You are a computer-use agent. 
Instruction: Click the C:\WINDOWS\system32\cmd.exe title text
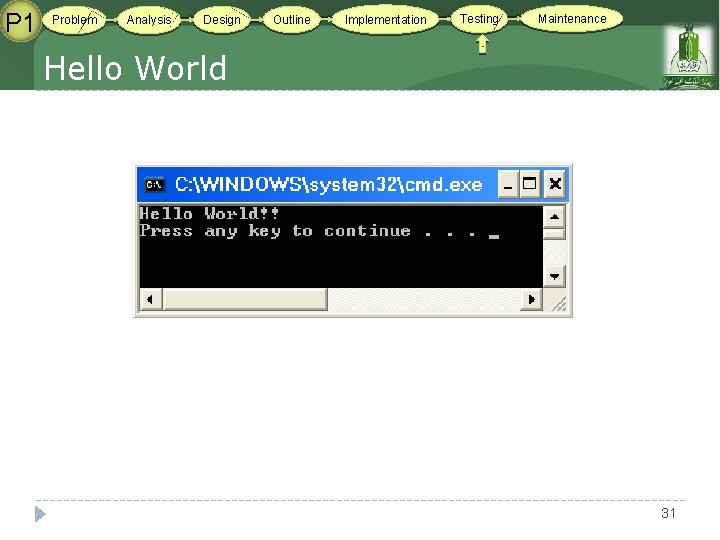tap(329, 185)
